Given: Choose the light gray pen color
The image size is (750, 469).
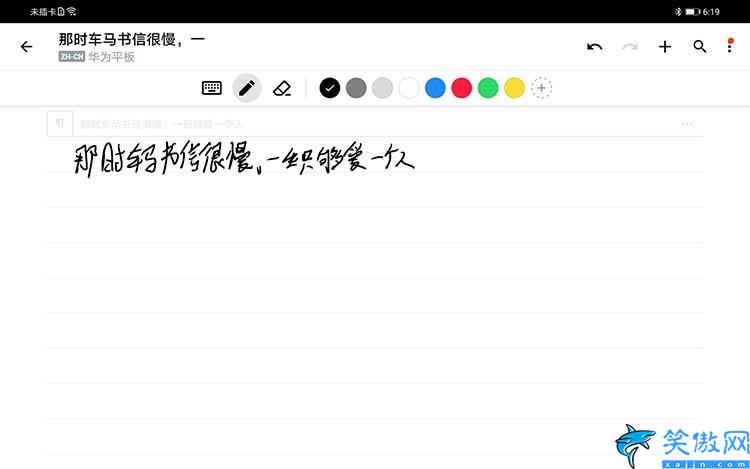Looking at the screenshot, I should (x=382, y=88).
